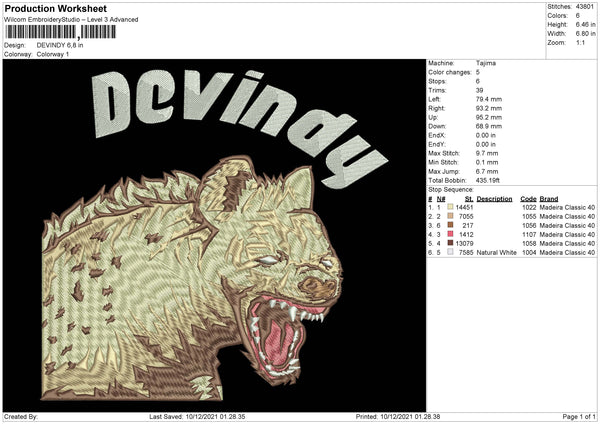Click the Zoom value 1:1
Image resolution: width=600 pixels, height=424 pixels.
580,42
